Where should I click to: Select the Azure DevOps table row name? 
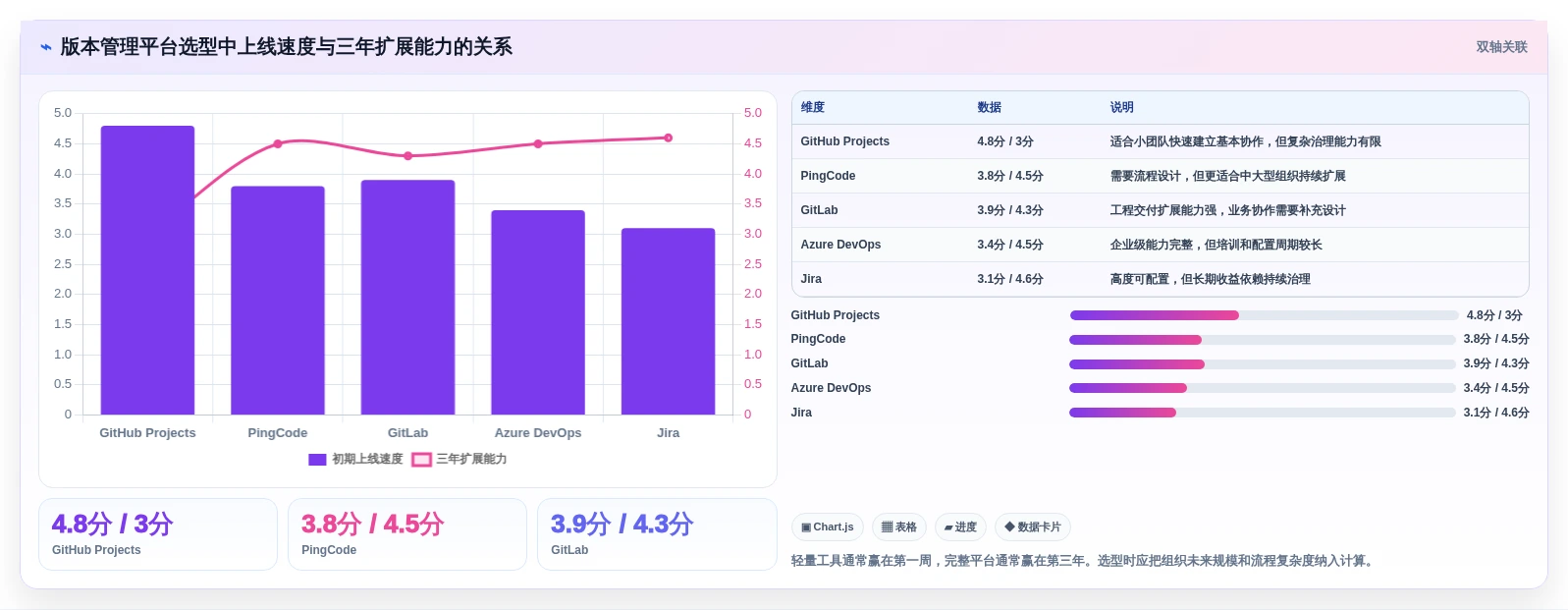[840, 245]
